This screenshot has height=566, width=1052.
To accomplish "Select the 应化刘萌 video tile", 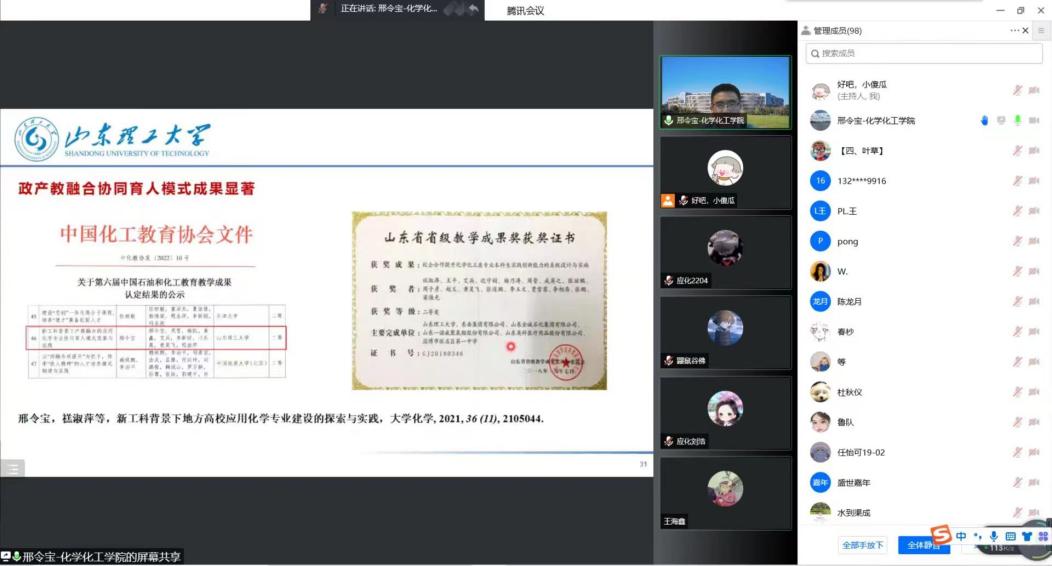I will pos(725,413).
